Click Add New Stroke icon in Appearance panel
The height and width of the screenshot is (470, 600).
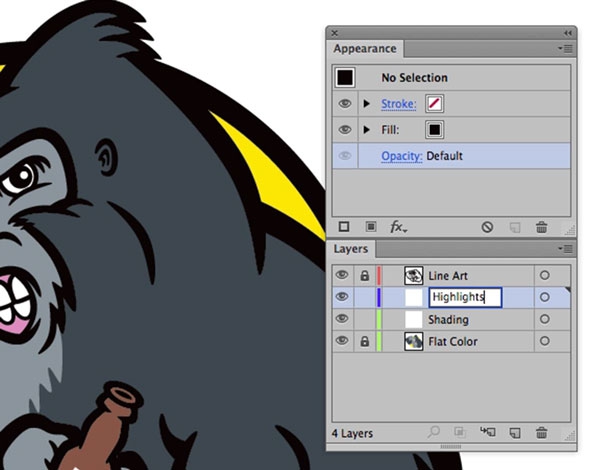345,227
